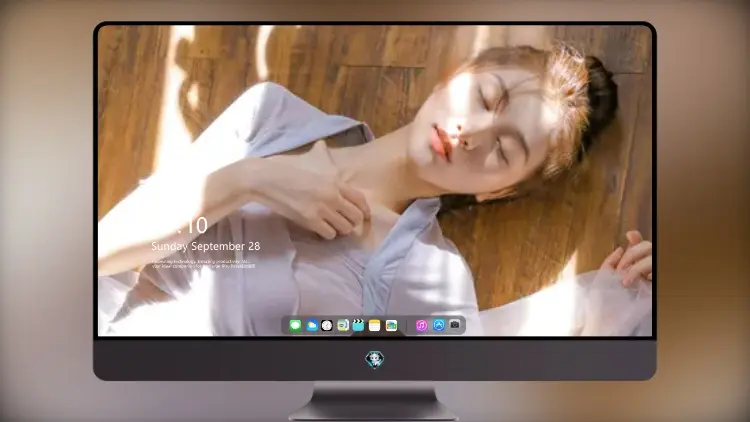Launch the pink iTunes music app
The height and width of the screenshot is (422, 750).
421,325
